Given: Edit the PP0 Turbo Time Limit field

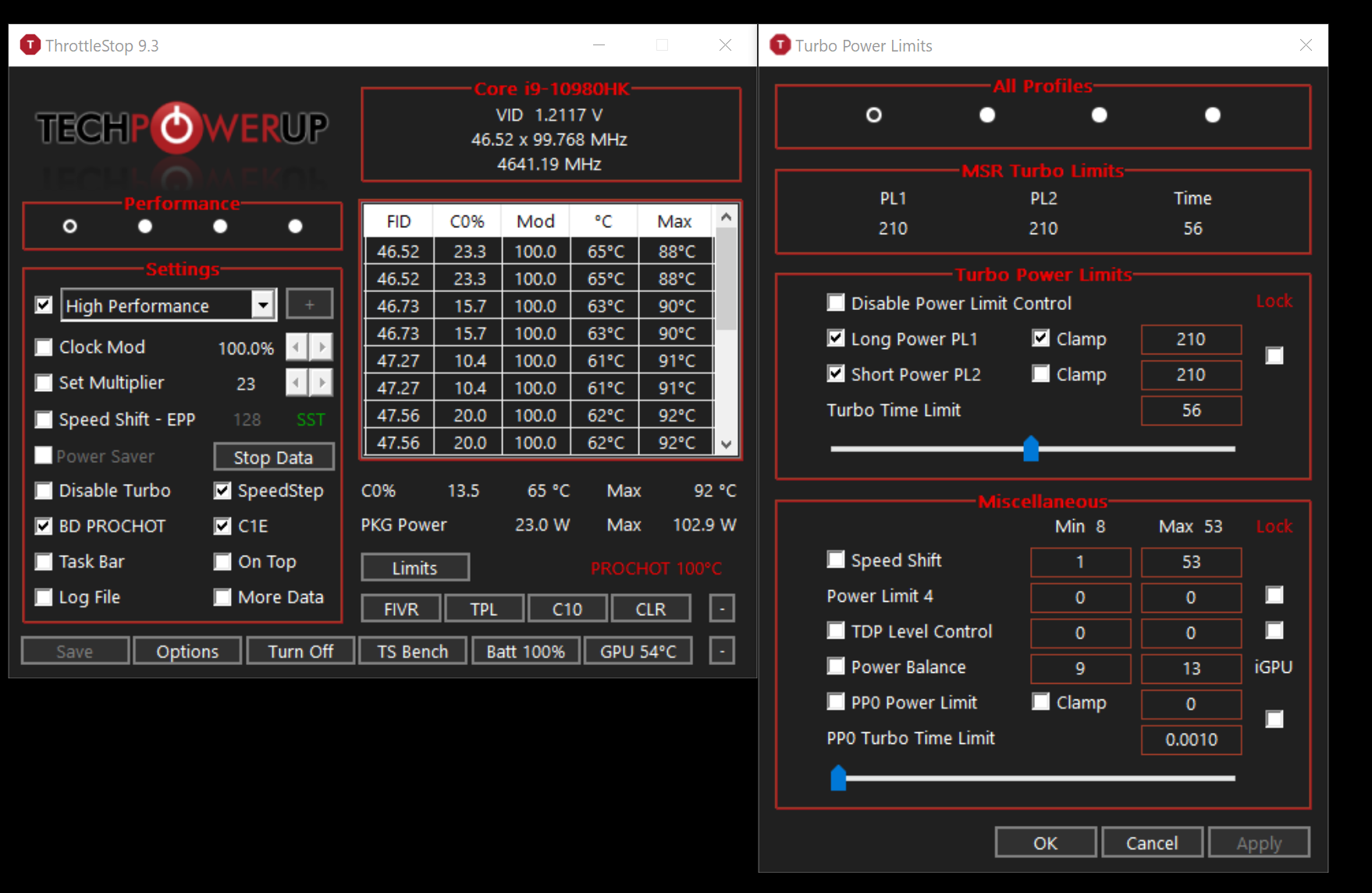Looking at the screenshot, I should coord(1191,739).
